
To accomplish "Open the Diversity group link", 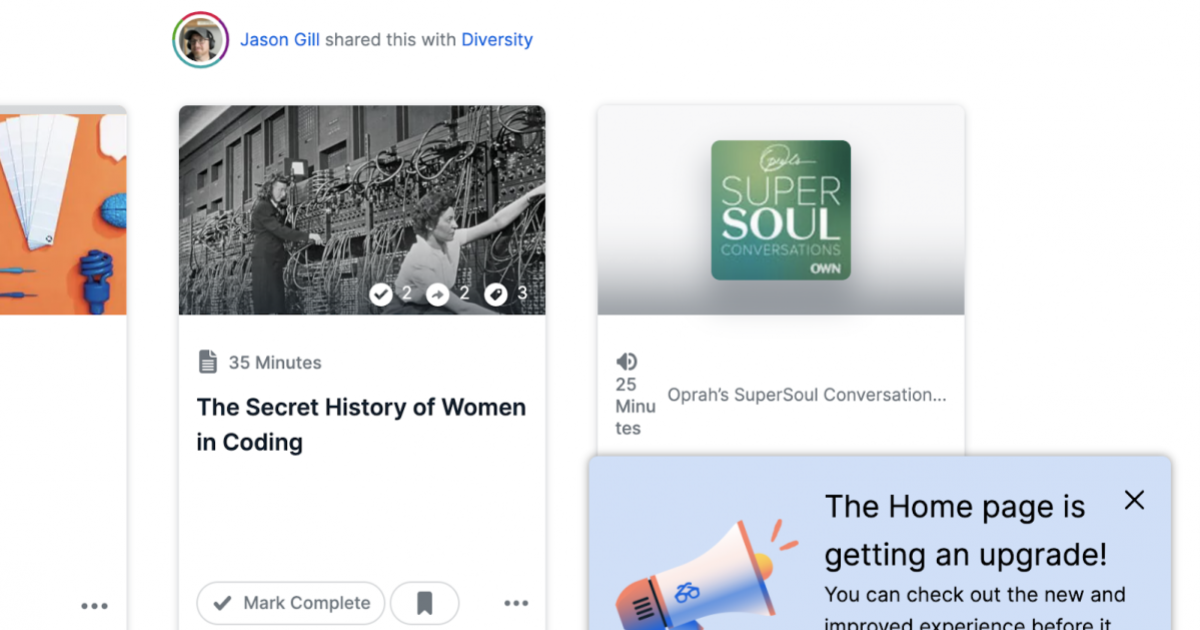I will pyautogui.click(x=497, y=39).
